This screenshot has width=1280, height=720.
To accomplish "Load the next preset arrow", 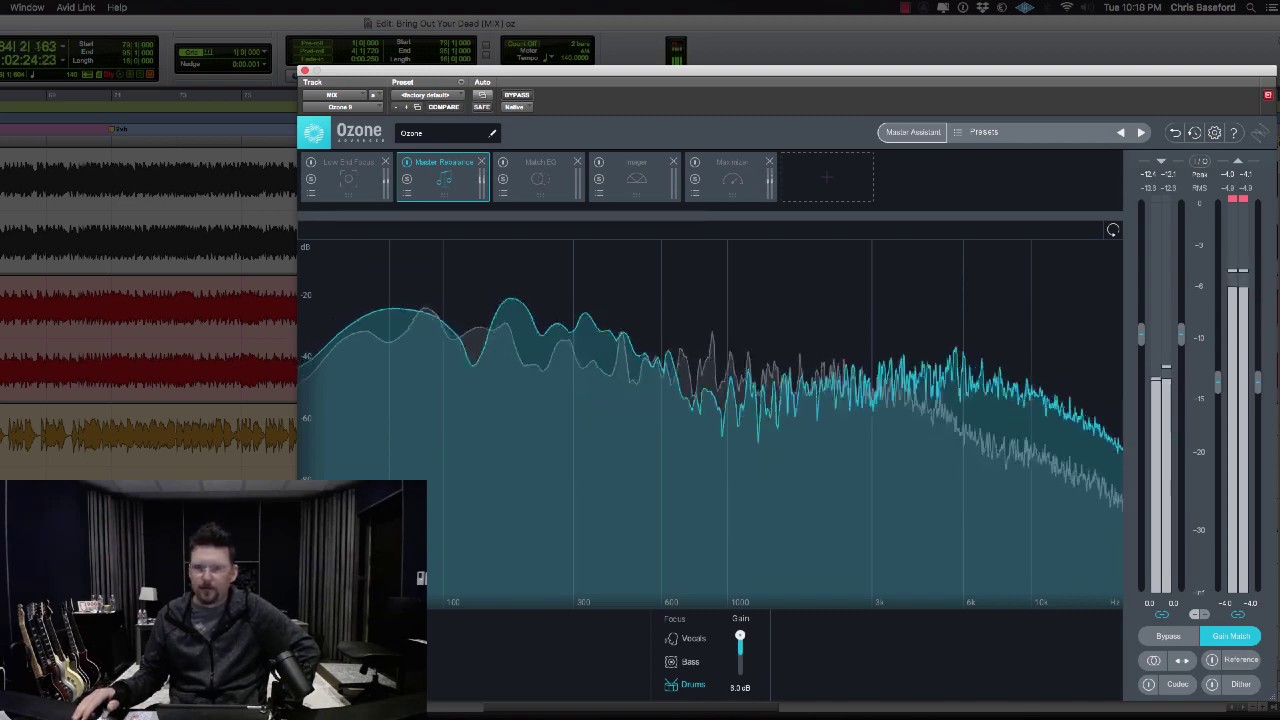I will point(1141,132).
